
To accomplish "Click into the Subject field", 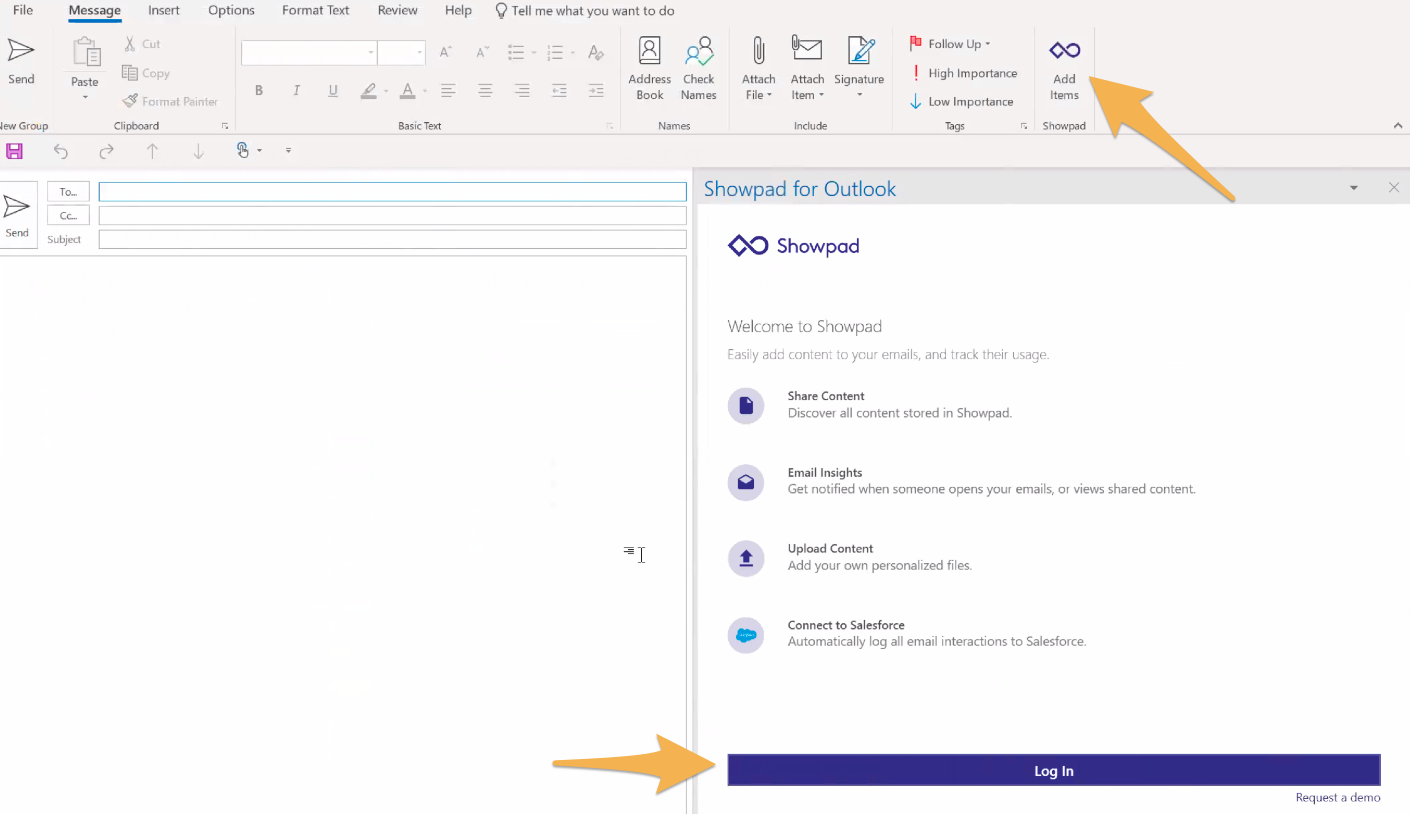I will 392,240.
